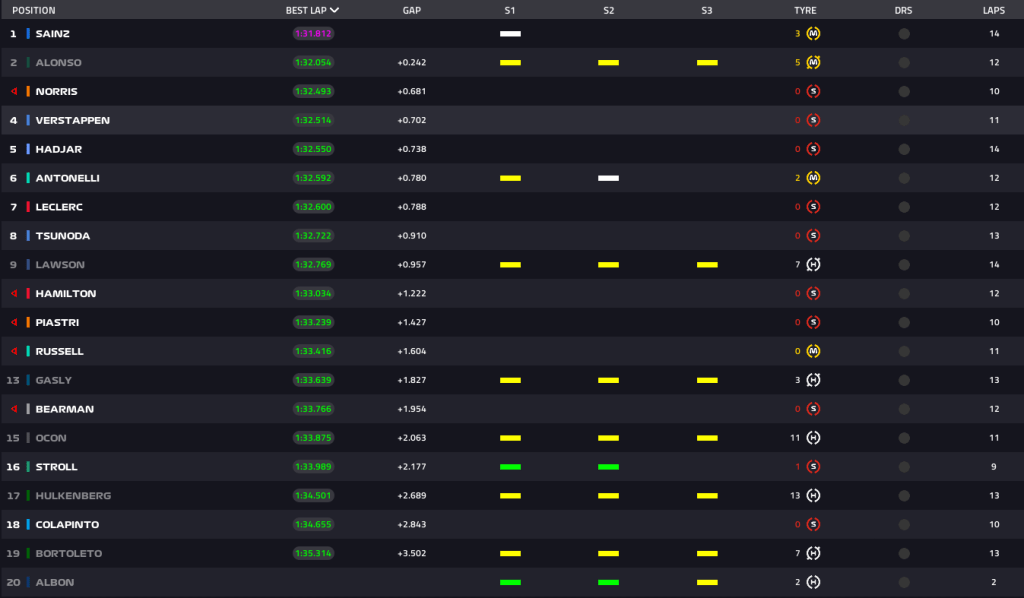This screenshot has width=1024, height=598.
Task: Click Russell's medium tyre icon
Action: tap(813, 351)
